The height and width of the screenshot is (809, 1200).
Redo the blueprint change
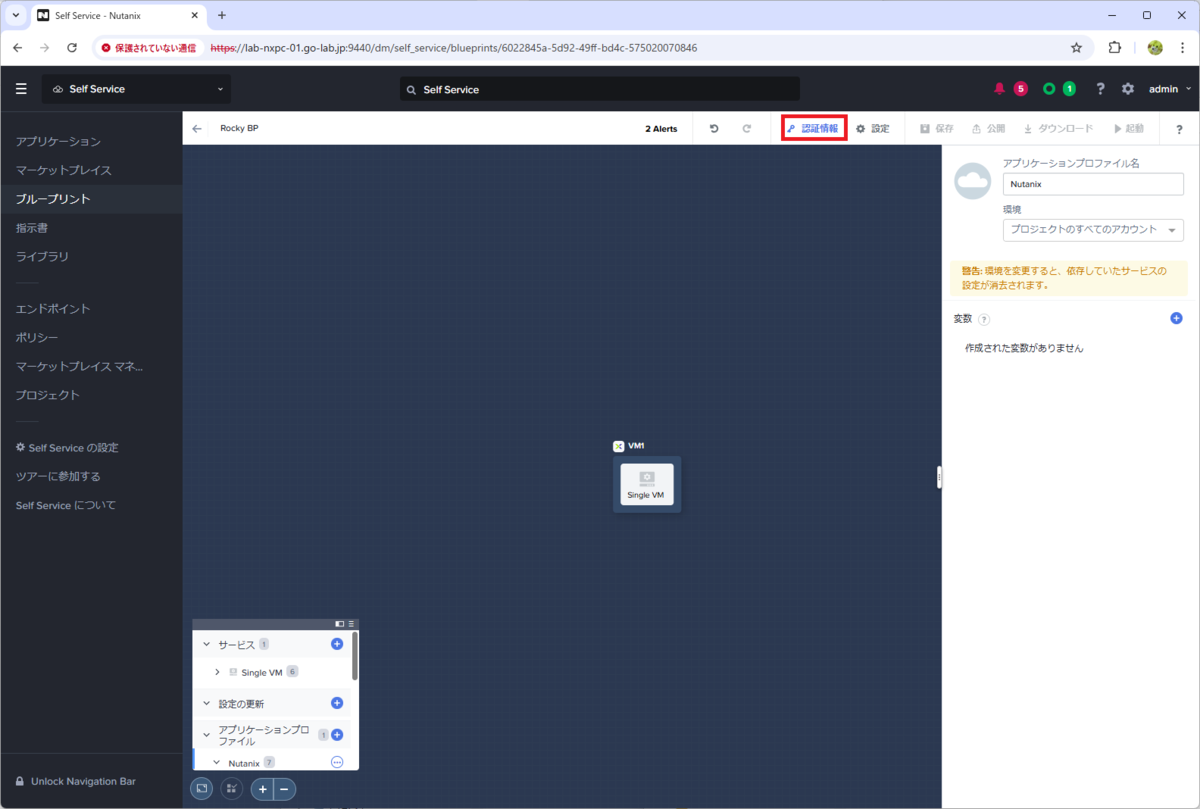point(746,129)
